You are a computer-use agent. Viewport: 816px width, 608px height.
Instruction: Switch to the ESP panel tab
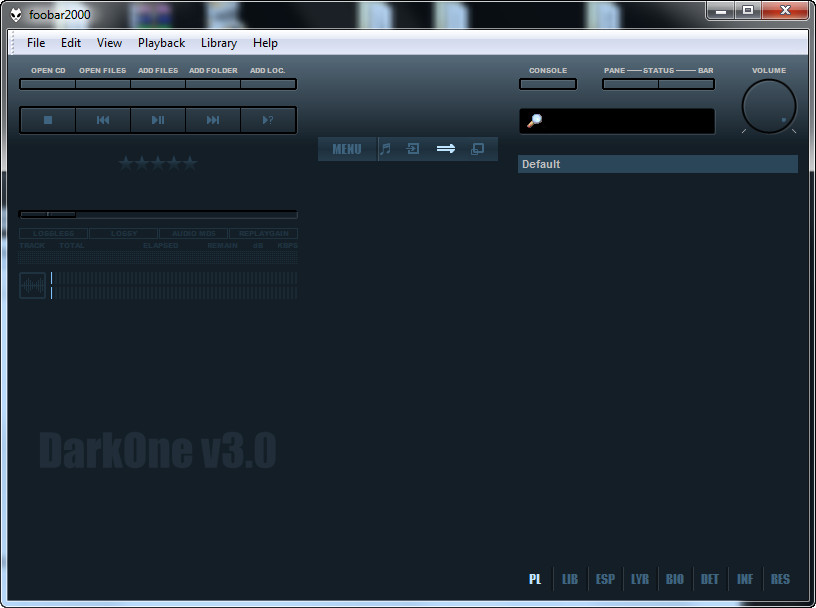coord(605,579)
